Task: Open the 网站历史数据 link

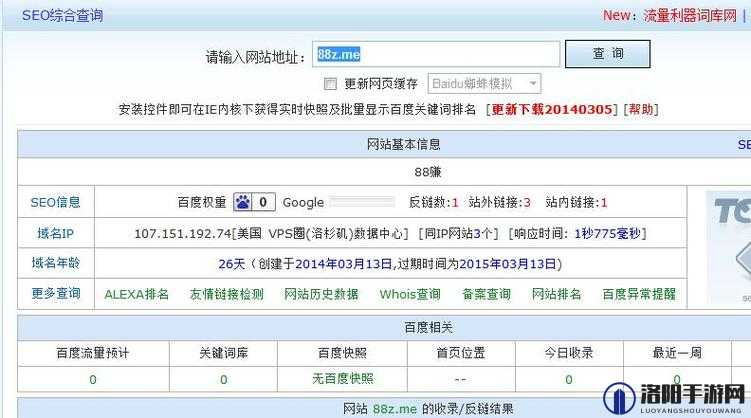Action: [321, 294]
